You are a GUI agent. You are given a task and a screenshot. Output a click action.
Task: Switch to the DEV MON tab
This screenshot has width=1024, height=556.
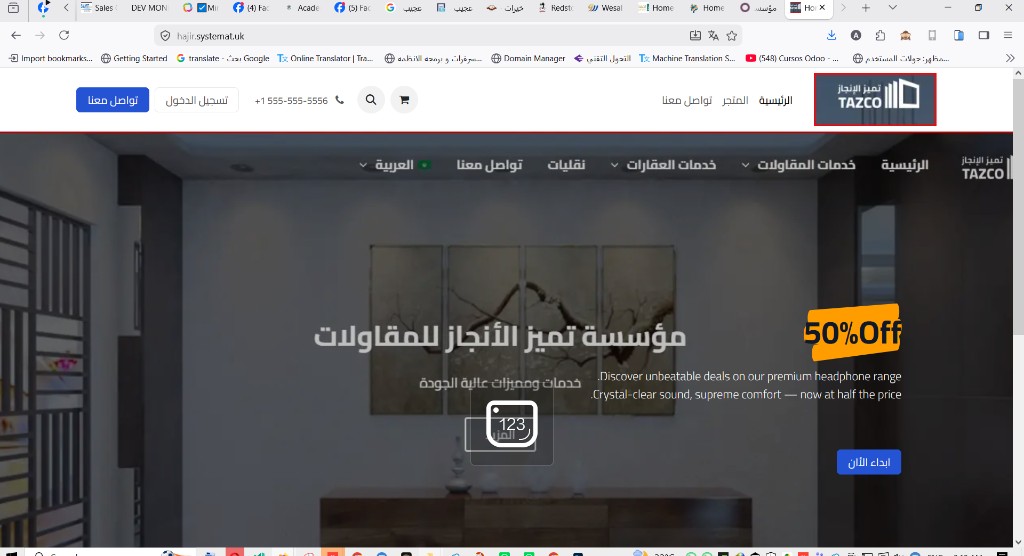[149, 8]
